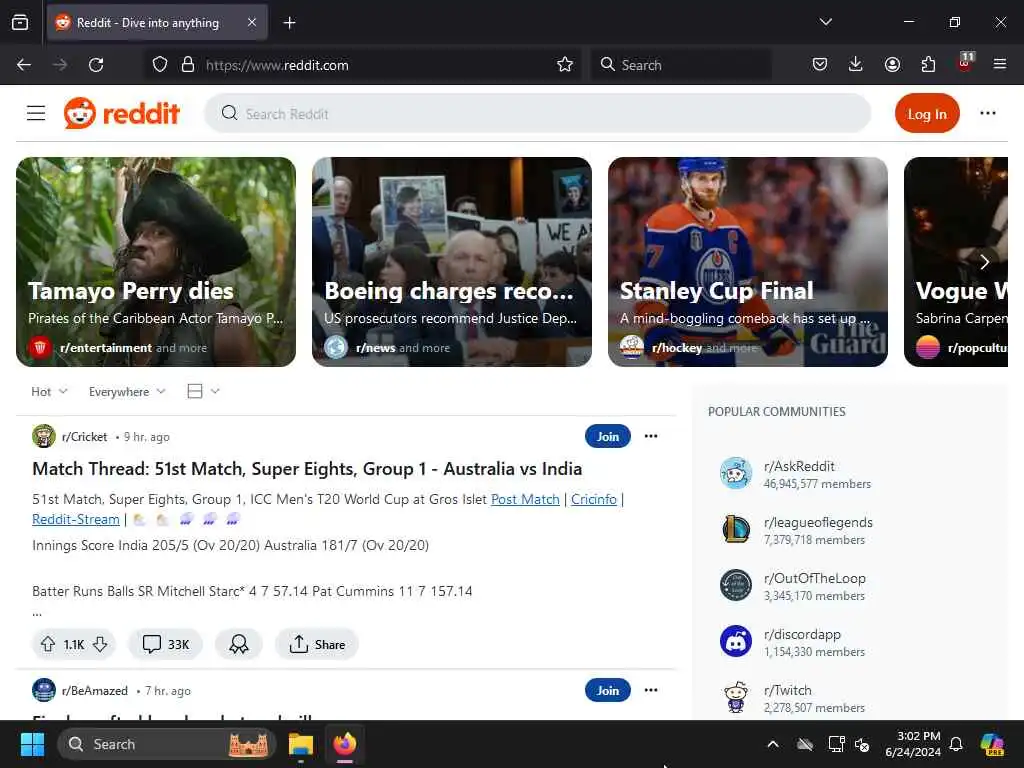Go back with browser back arrow
Screen dimensions: 1024x768
tap(24, 65)
